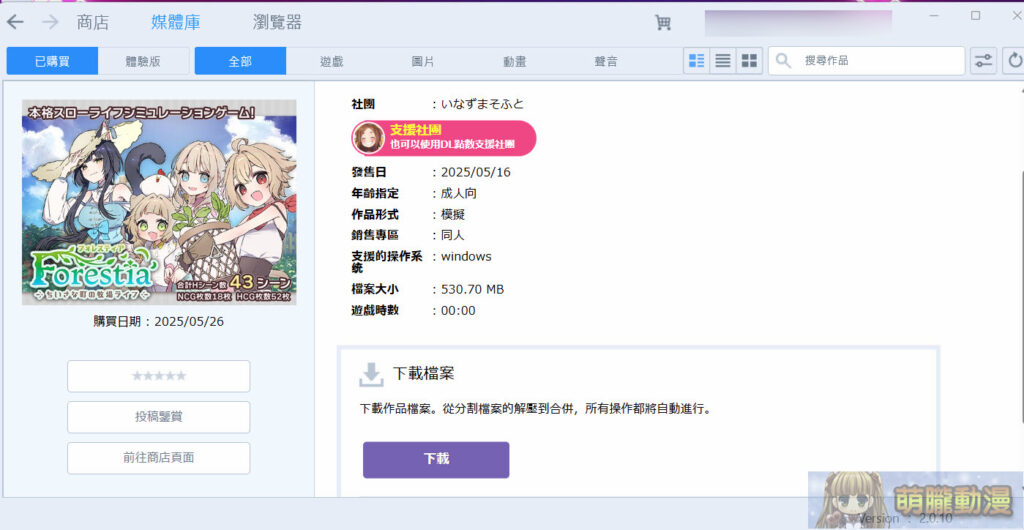Filter by 圖片 category

(x=423, y=61)
